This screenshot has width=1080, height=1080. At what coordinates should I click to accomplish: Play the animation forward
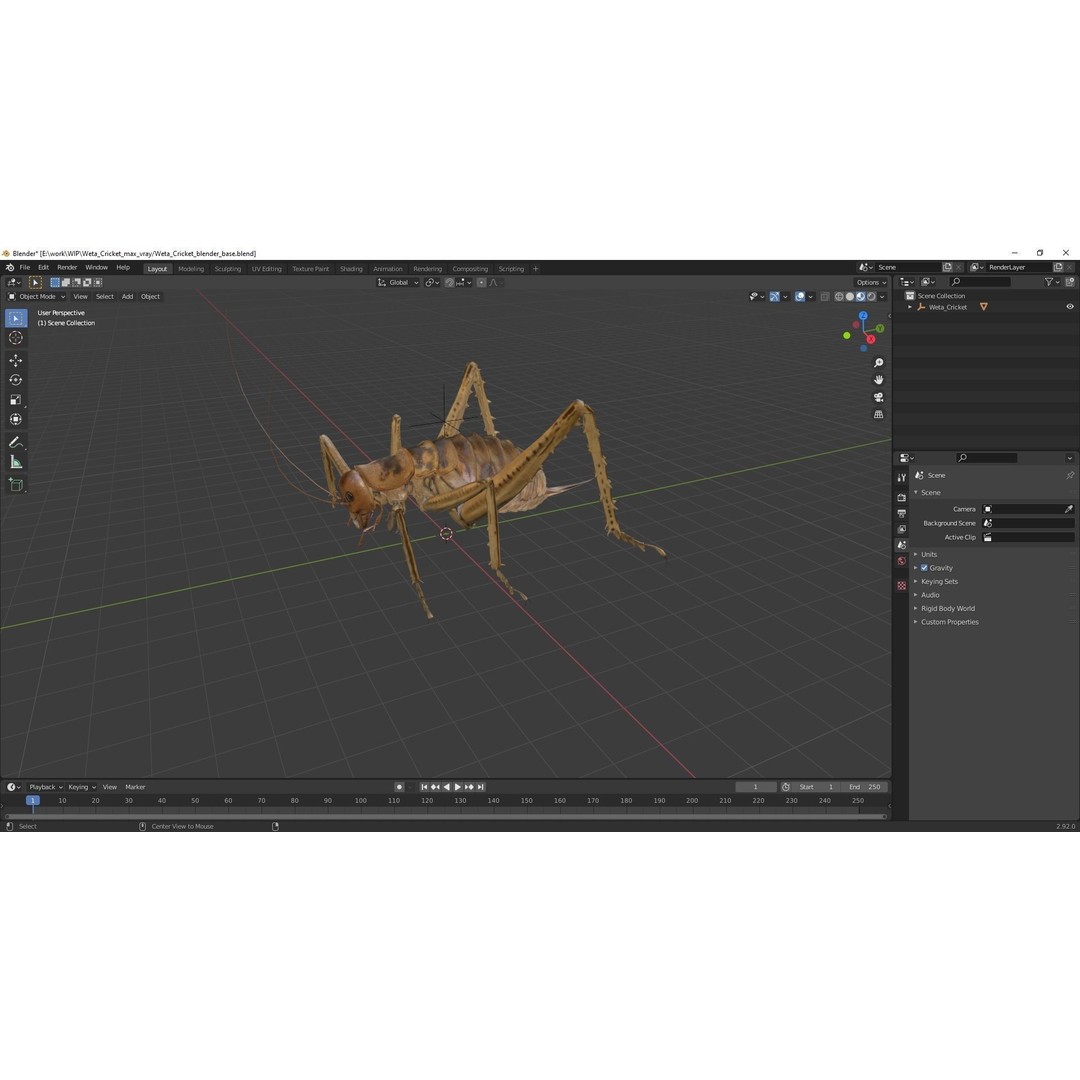click(x=458, y=787)
